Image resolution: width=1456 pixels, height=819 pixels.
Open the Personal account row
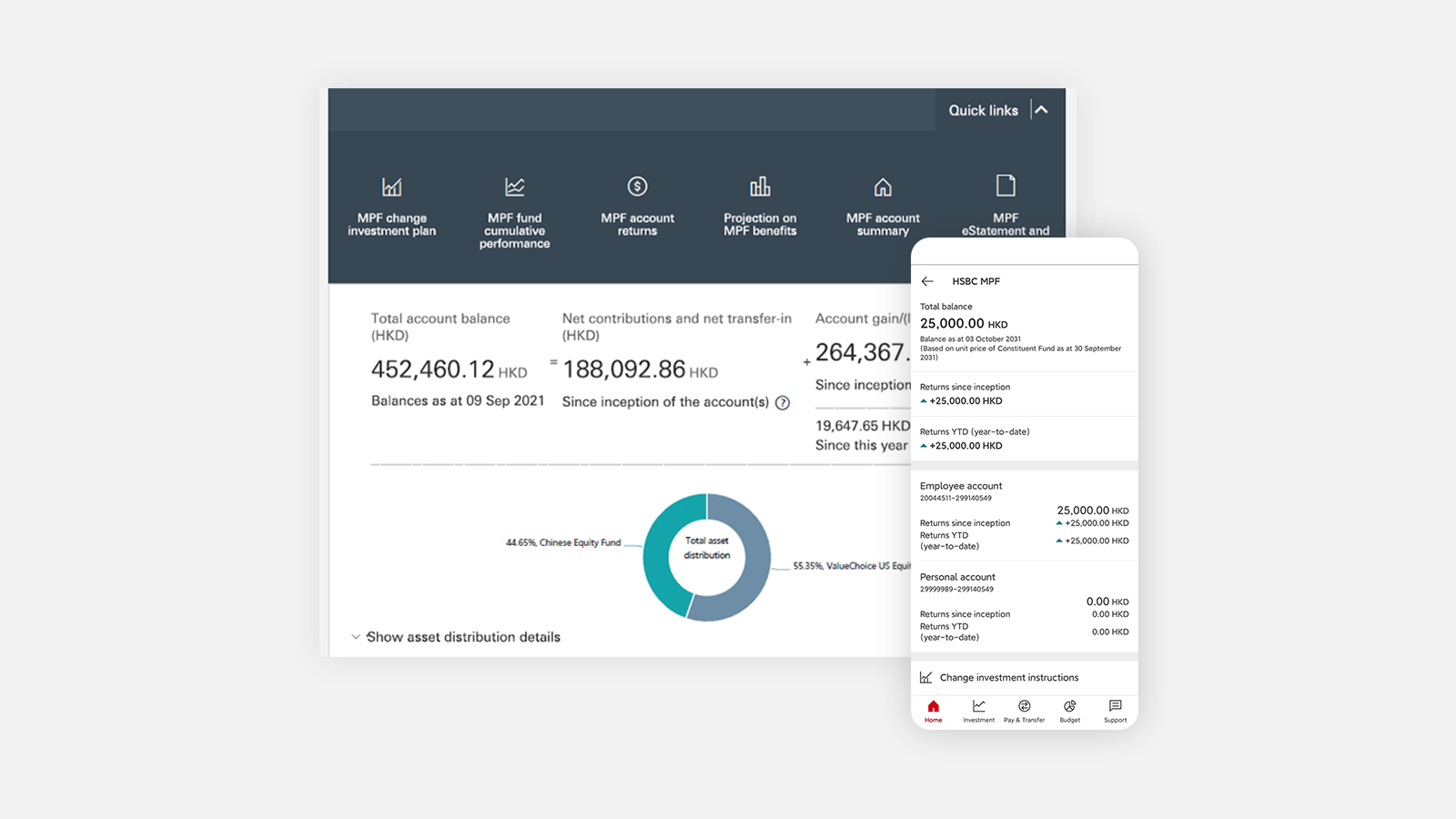tap(1025, 606)
